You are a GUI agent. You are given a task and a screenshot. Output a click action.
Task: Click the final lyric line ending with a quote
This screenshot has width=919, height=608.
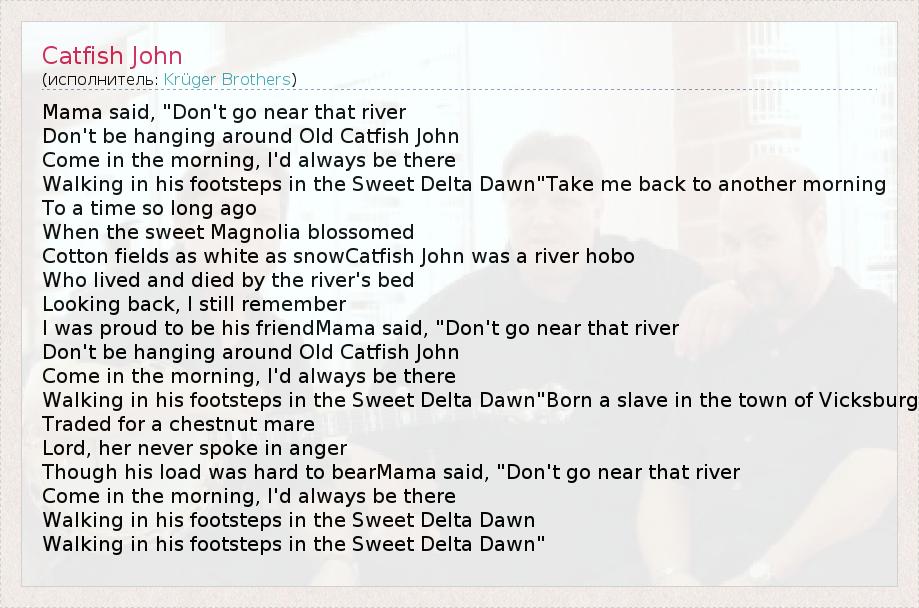tap(293, 544)
